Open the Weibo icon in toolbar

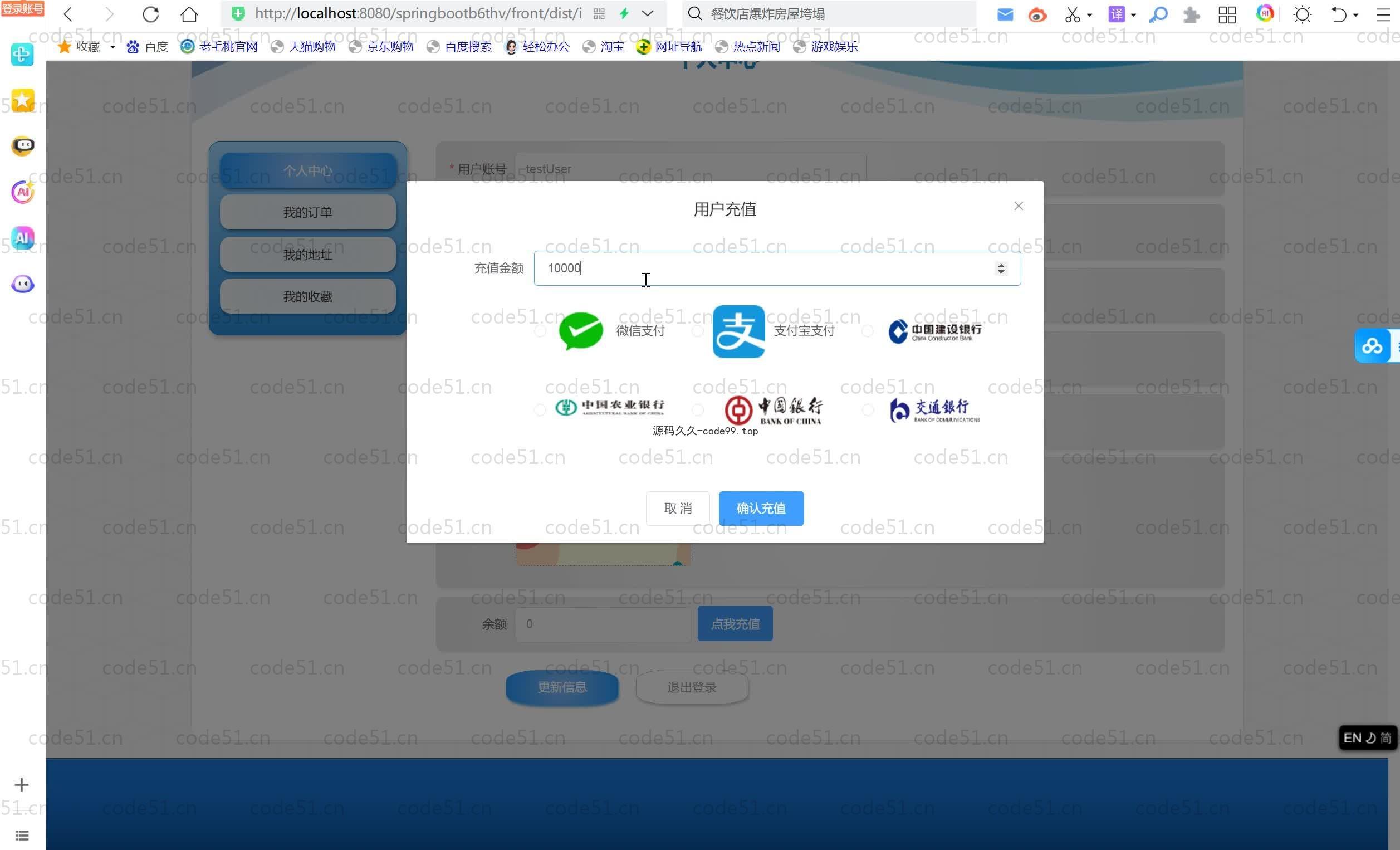[1037, 14]
